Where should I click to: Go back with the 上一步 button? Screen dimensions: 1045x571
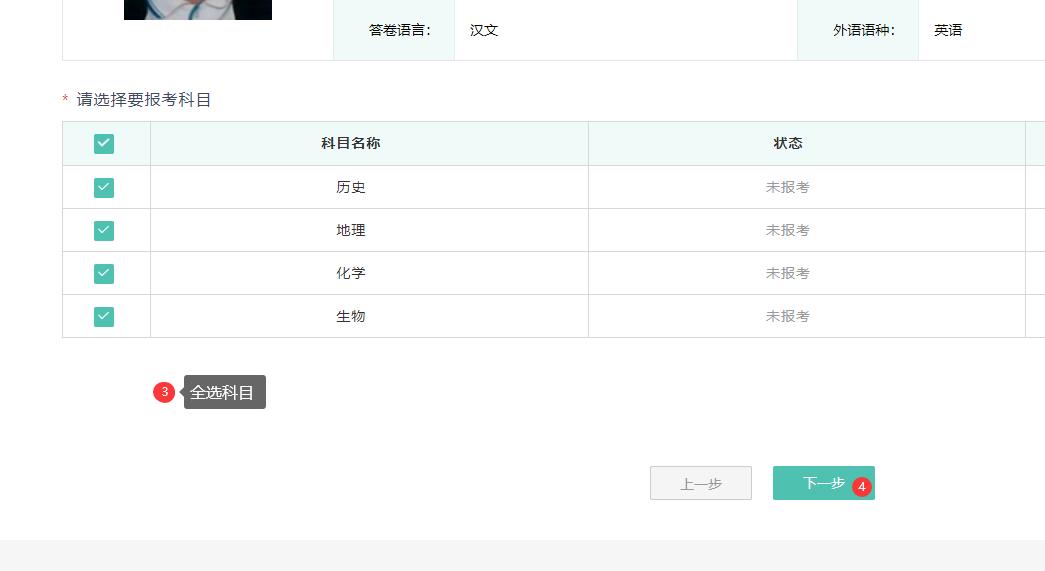(700, 484)
